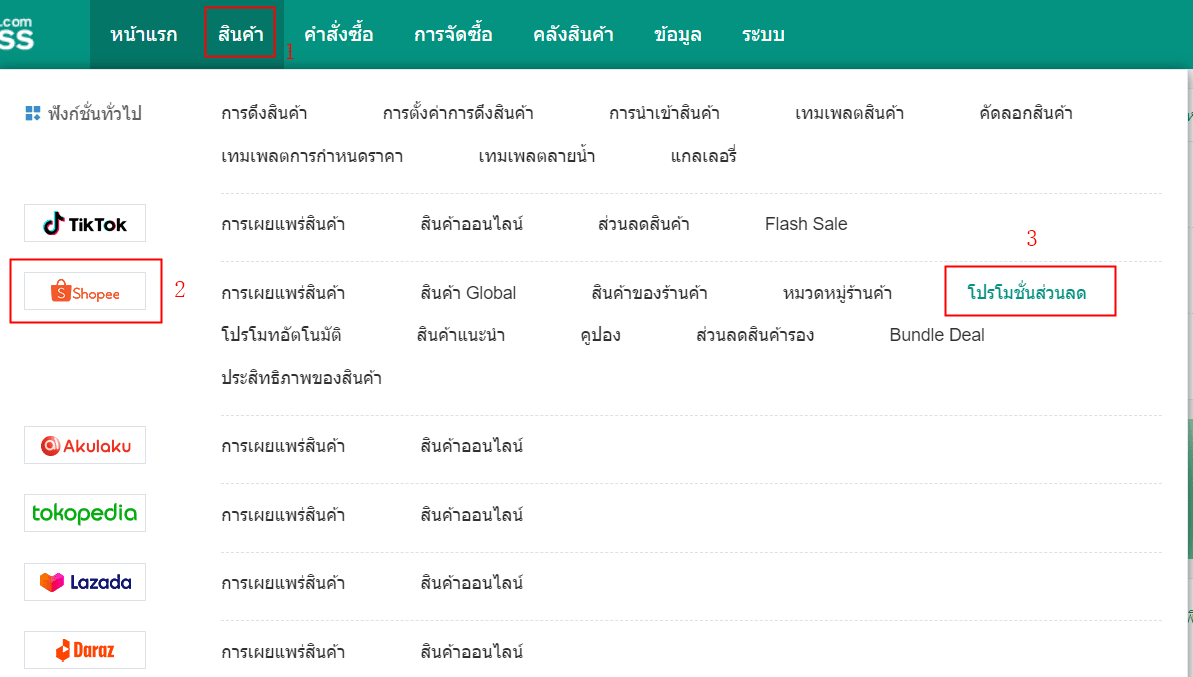Open tokopedia สินค้าออนไลน์ link
Image resolution: width=1193 pixels, height=677 pixels.
tap(472, 515)
